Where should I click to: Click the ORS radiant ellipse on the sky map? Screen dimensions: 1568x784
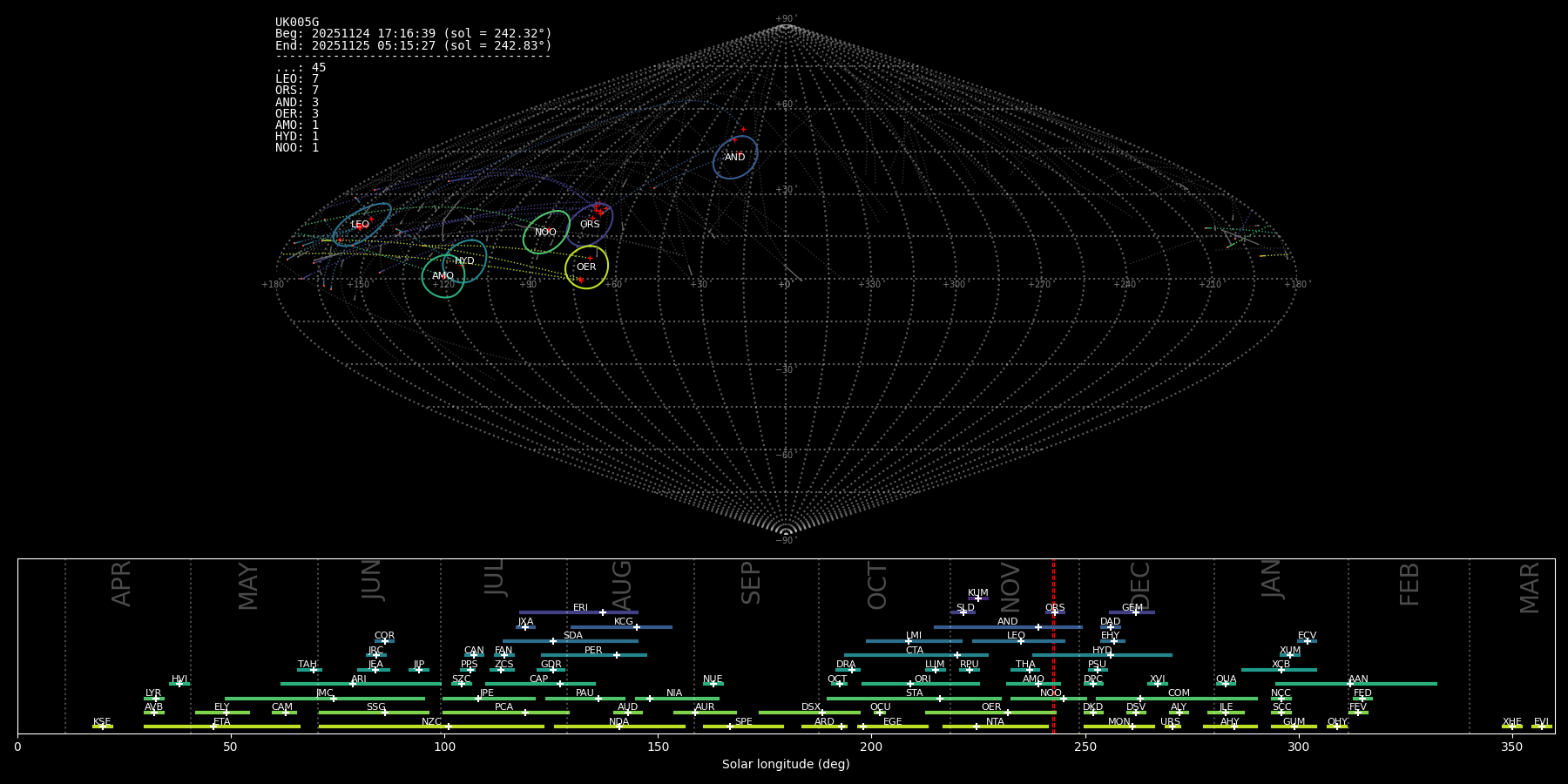[591, 225]
